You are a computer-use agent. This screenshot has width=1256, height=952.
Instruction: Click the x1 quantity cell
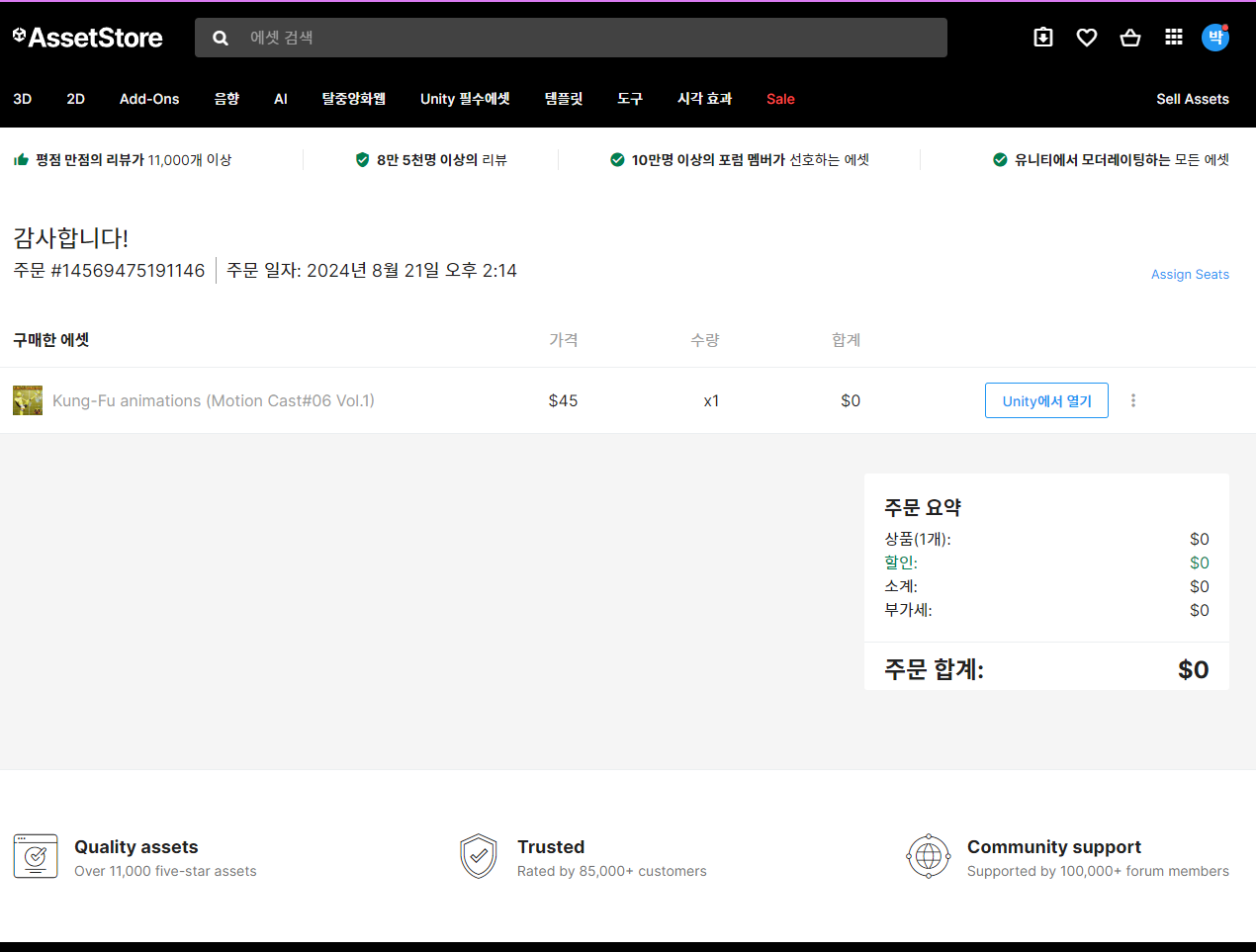click(711, 400)
